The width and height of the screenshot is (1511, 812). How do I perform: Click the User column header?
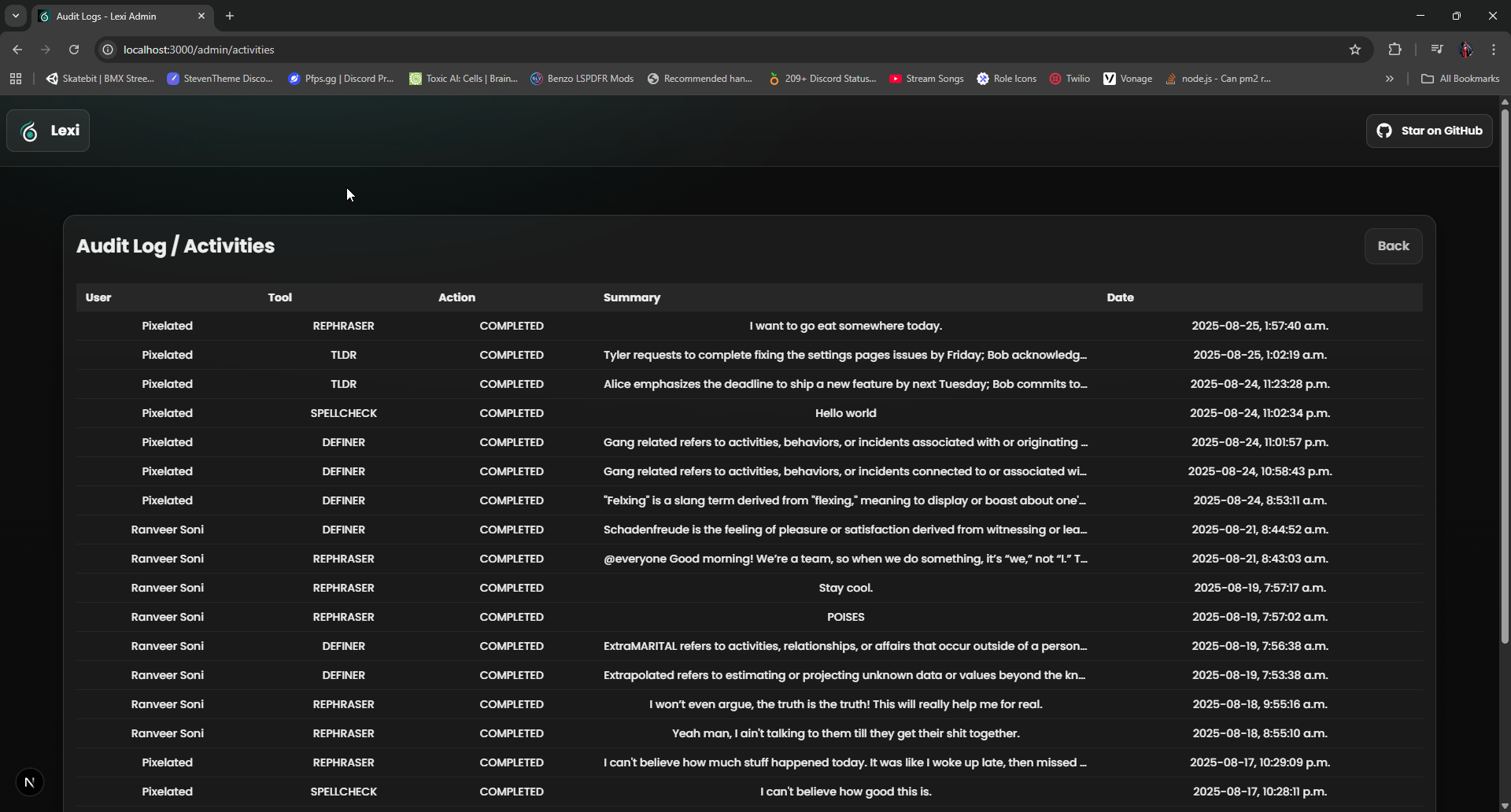[98, 297]
